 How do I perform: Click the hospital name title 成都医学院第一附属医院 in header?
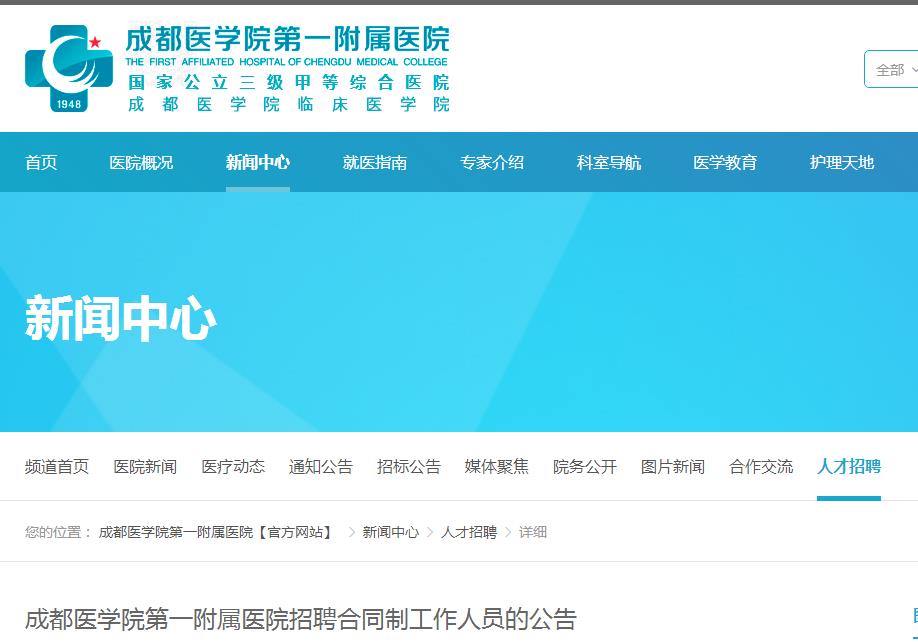click(x=287, y=39)
